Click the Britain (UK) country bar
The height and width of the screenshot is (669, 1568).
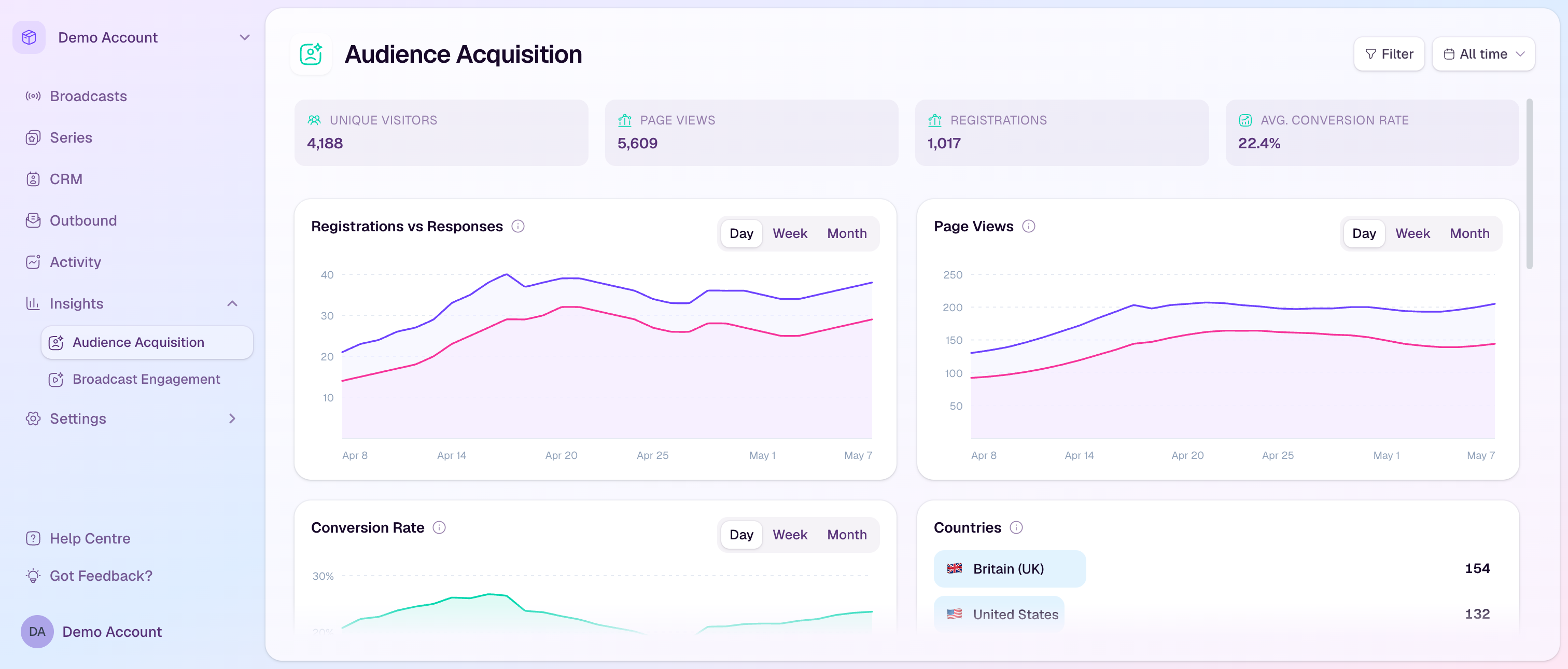[1010, 568]
